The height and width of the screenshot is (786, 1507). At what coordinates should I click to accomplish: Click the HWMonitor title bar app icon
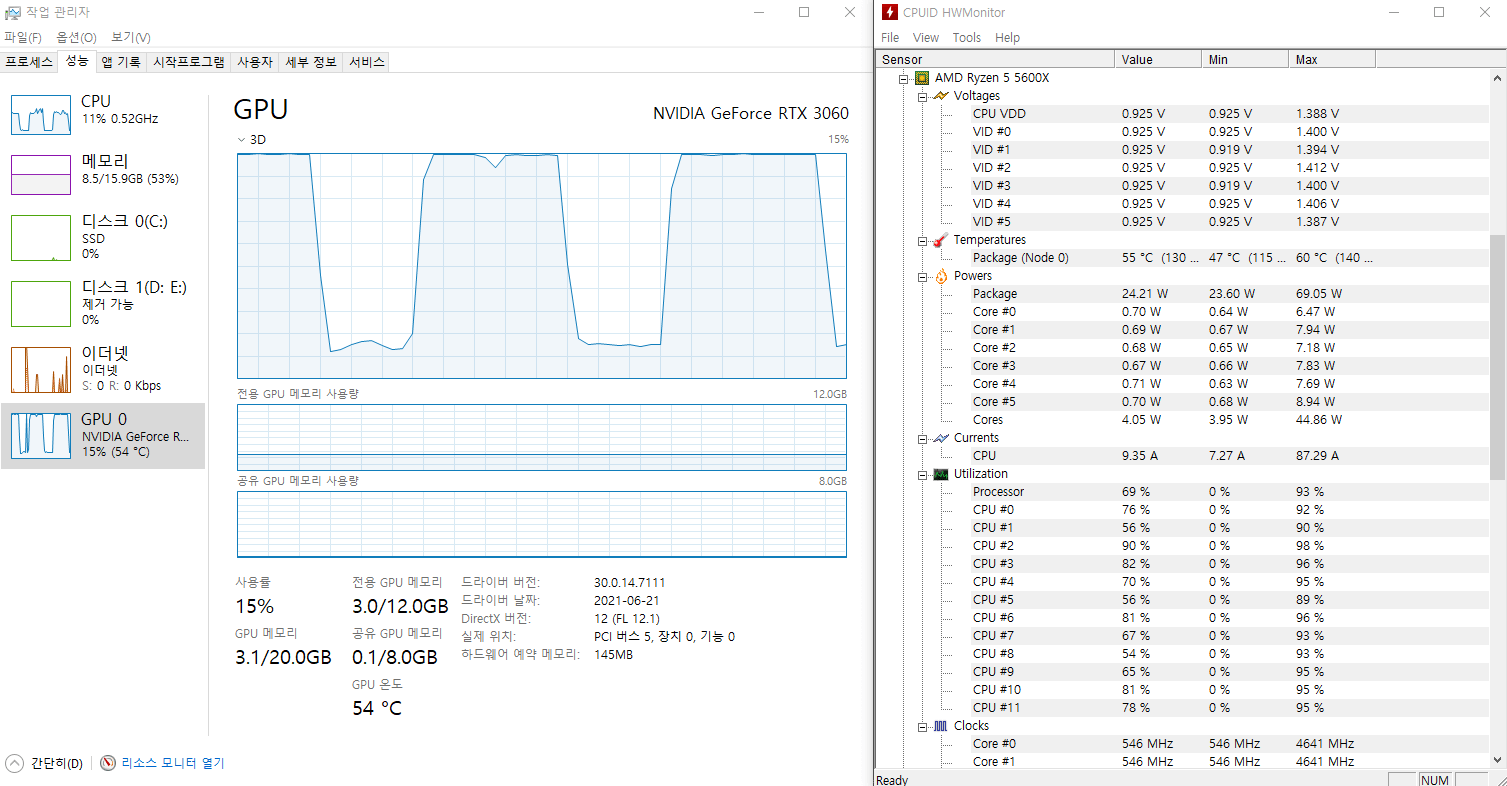pos(889,12)
